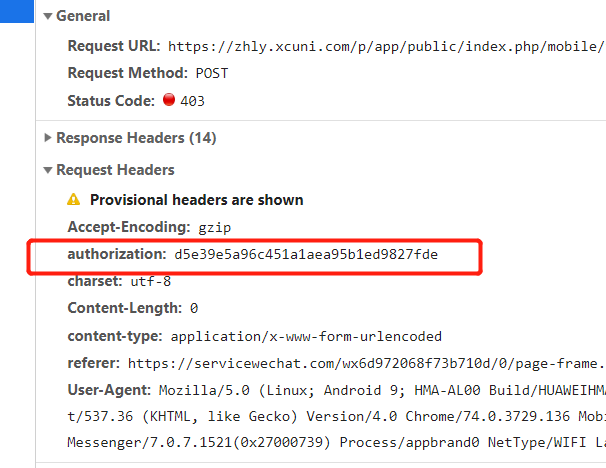Click the Provisional headers are shown text
Image resolution: width=606 pixels, height=468 pixels.
coord(197,200)
